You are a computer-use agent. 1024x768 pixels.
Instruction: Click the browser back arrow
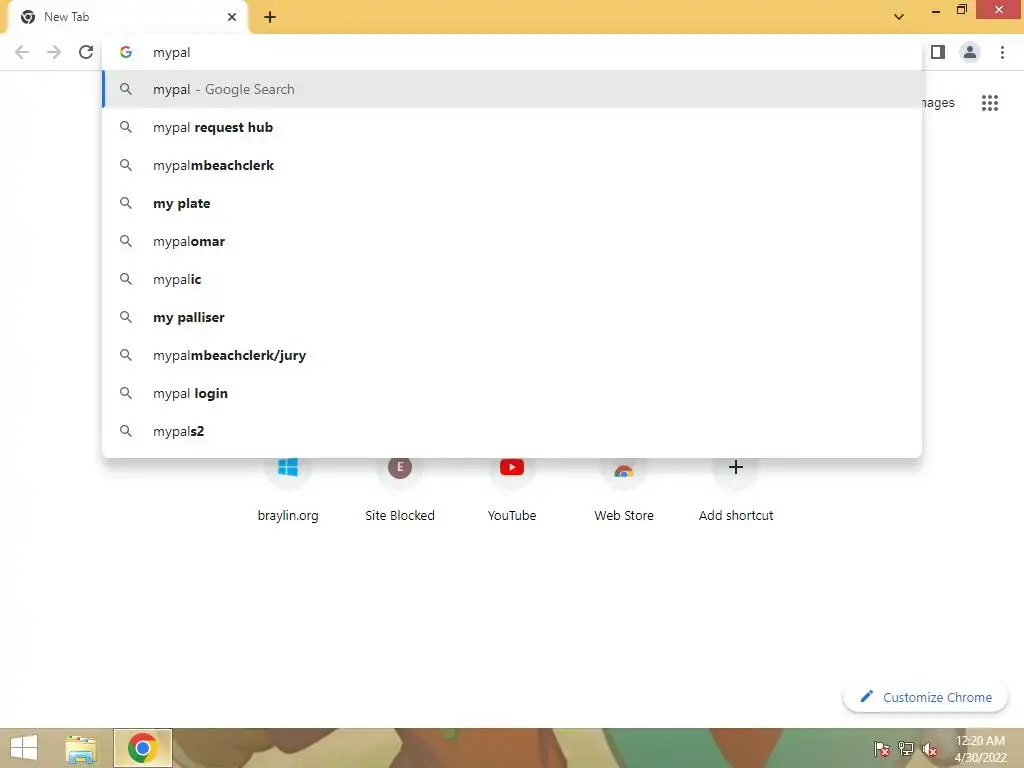22,52
